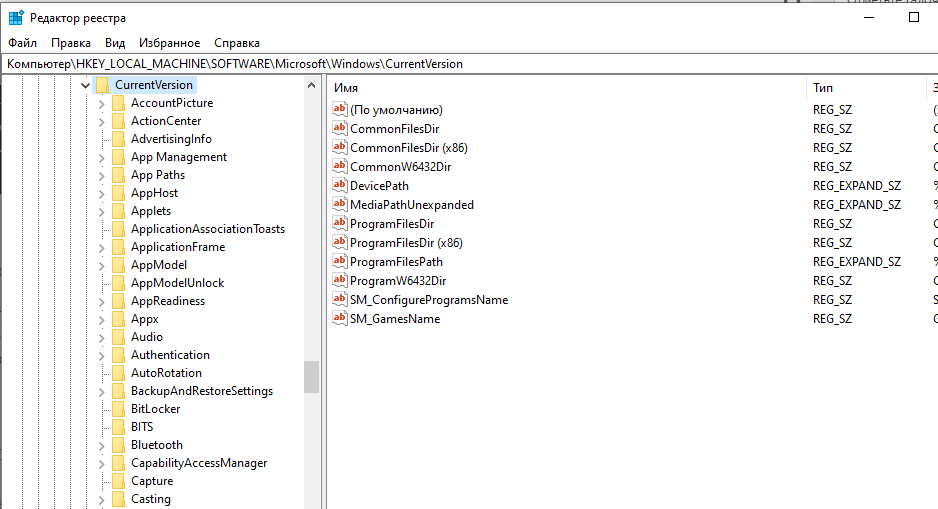The height and width of the screenshot is (509, 938).
Task: Click the CurrentVersion folder icon in the tree
Action: [x=102, y=85]
